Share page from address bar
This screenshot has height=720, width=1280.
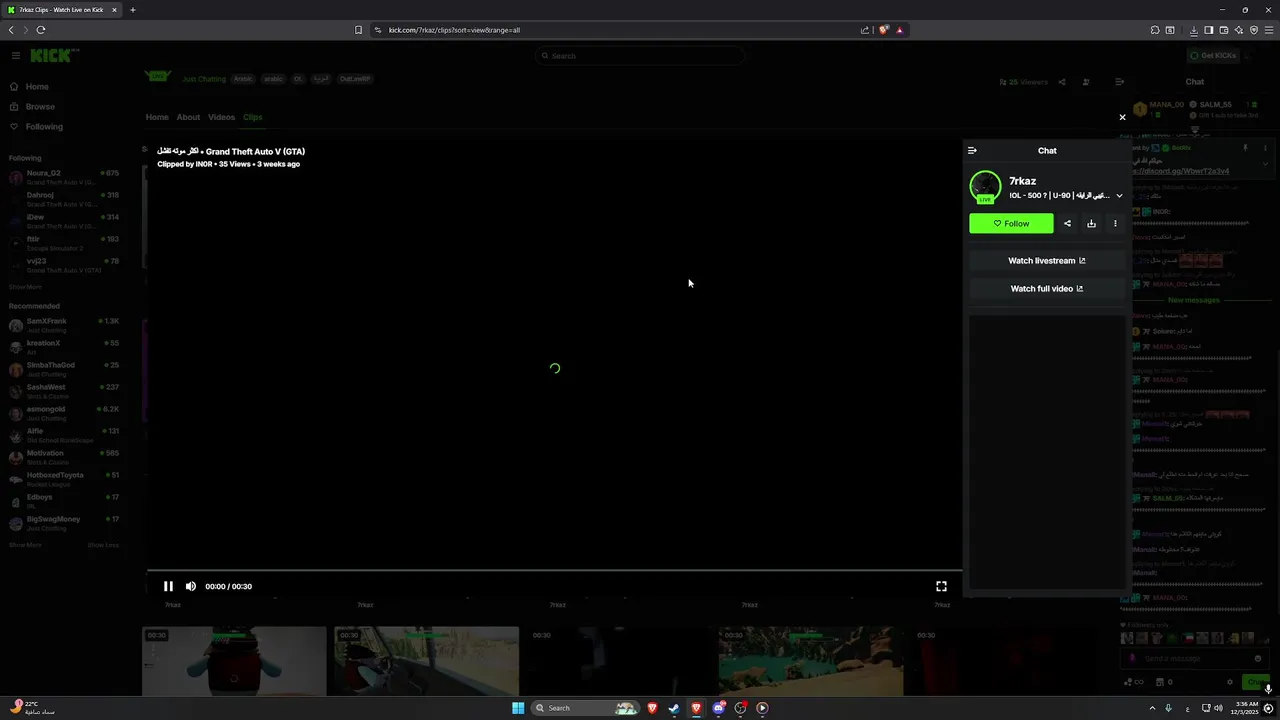point(865,30)
